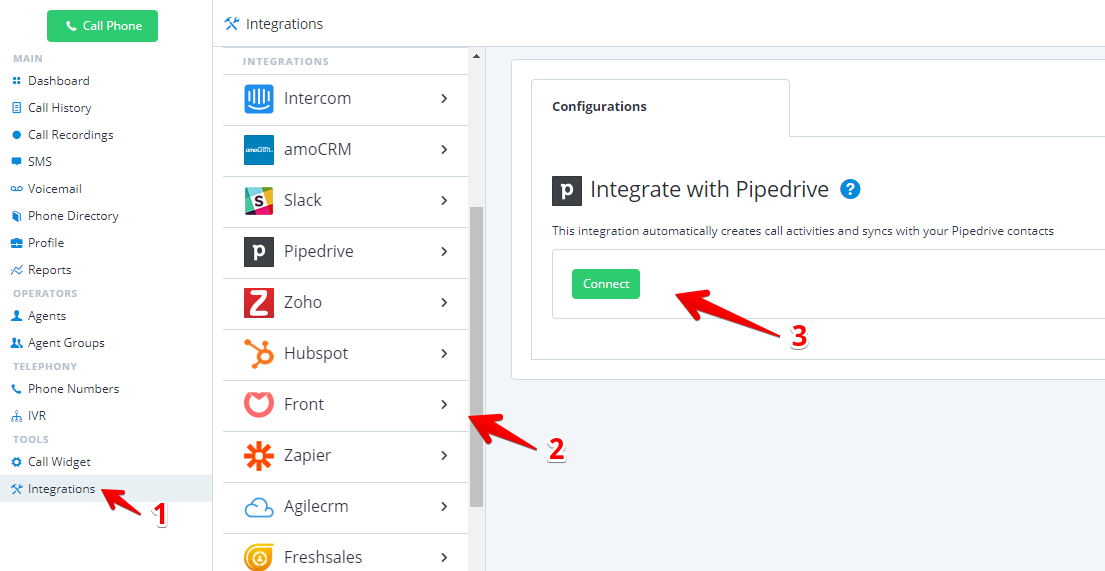Go to Phone Numbers page

point(73,389)
